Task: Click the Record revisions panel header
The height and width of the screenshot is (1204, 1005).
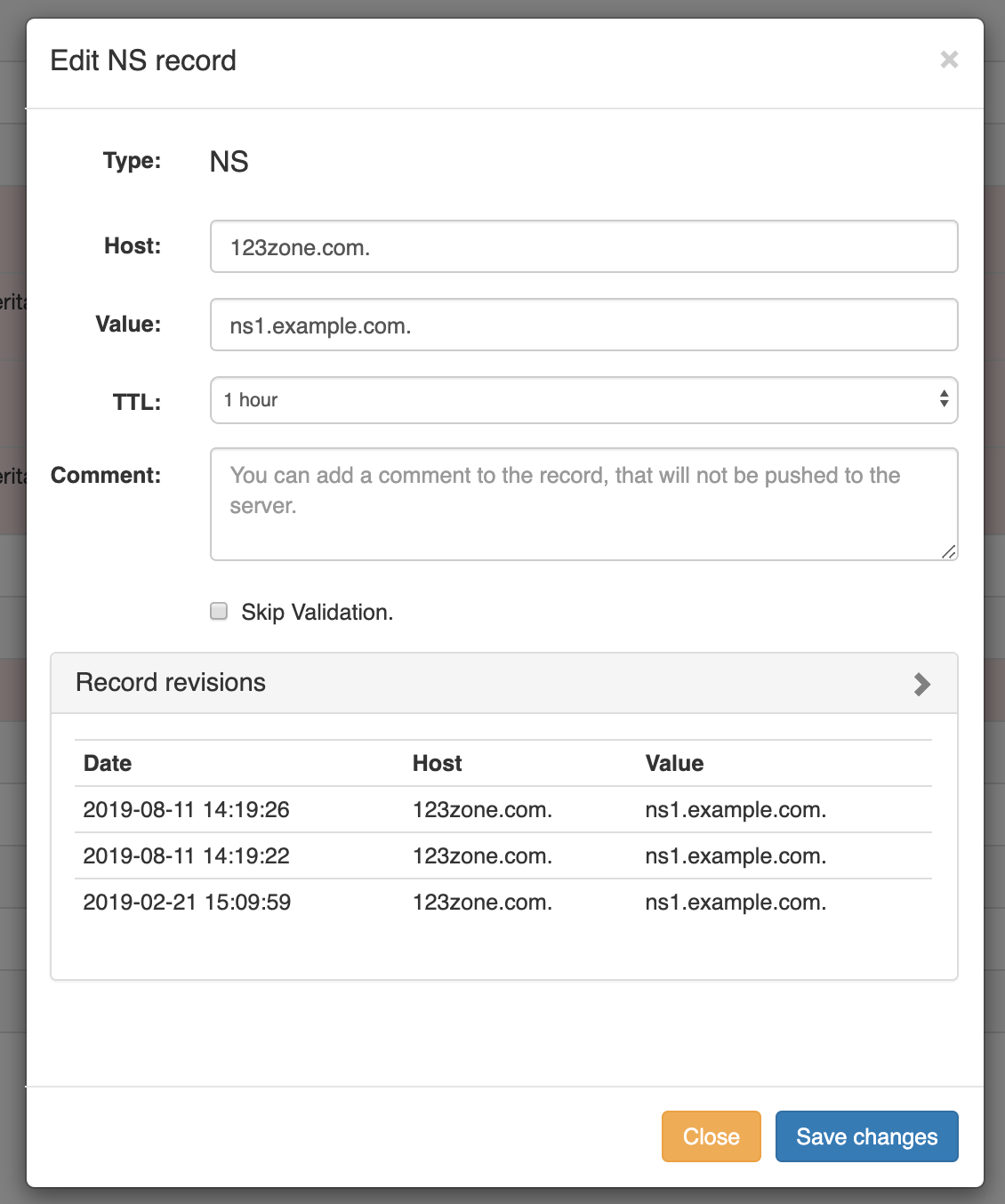Action: tap(171, 682)
